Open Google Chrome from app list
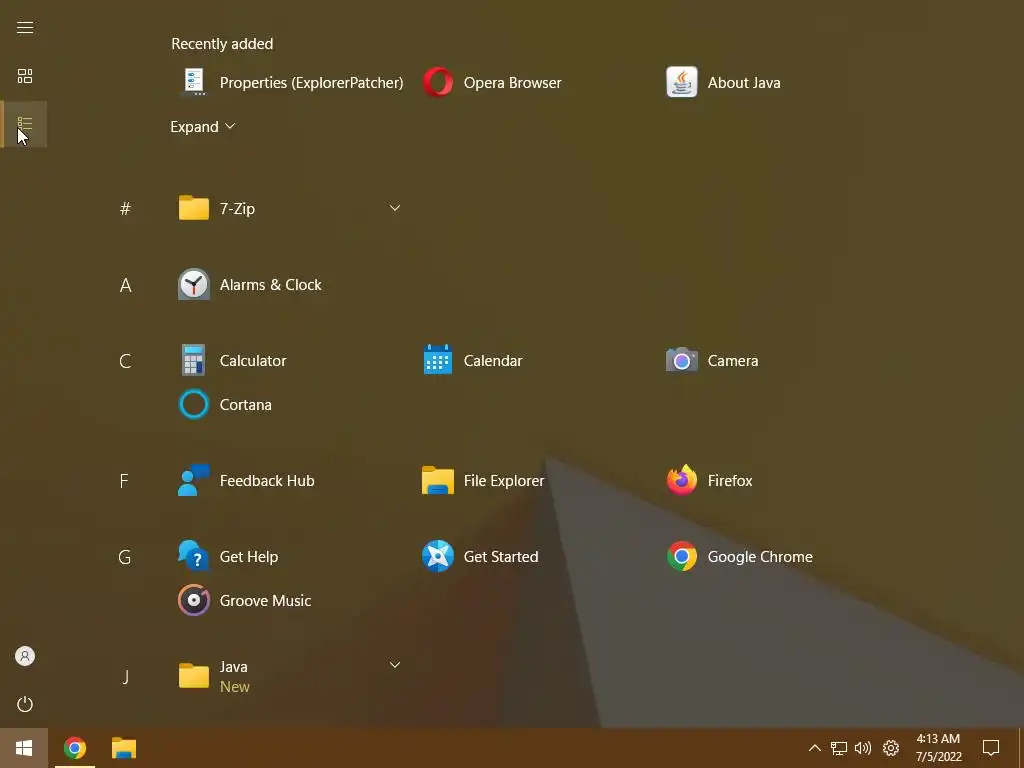Image resolution: width=1024 pixels, height=768 pixels. point(682,556)
